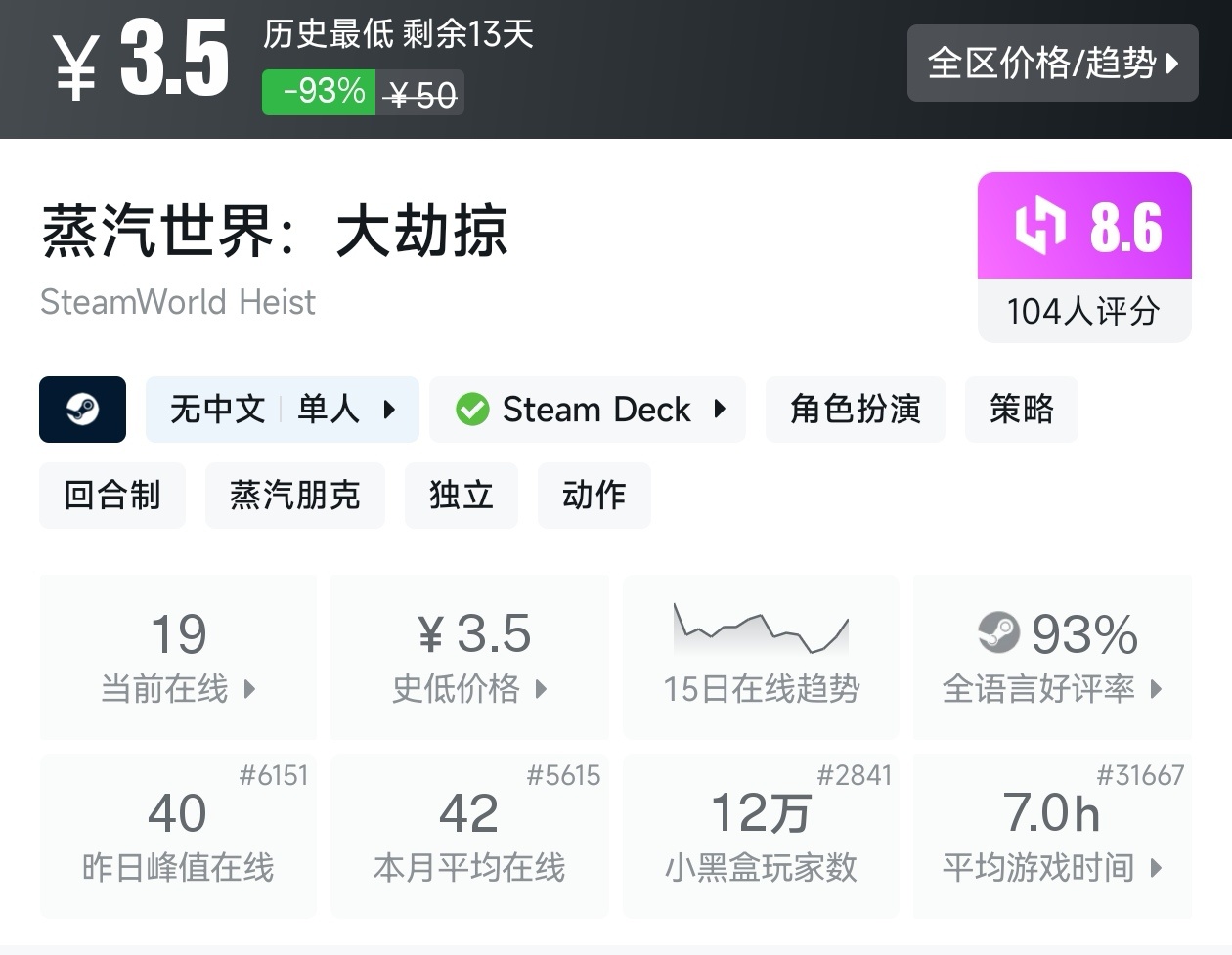Viewport: 1232px width, 955px height.
Task: Click the green Steam Deck verified checkmark
Action: 472,410
